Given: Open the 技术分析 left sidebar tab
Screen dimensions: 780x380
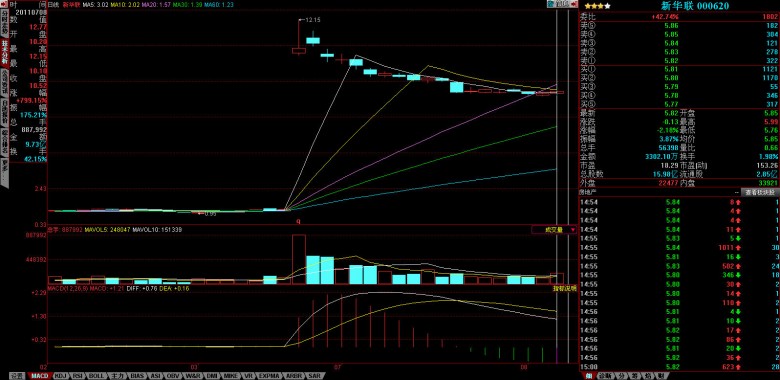Looking at the screenshot, I should pyautogui.click(x=4, y=52).
